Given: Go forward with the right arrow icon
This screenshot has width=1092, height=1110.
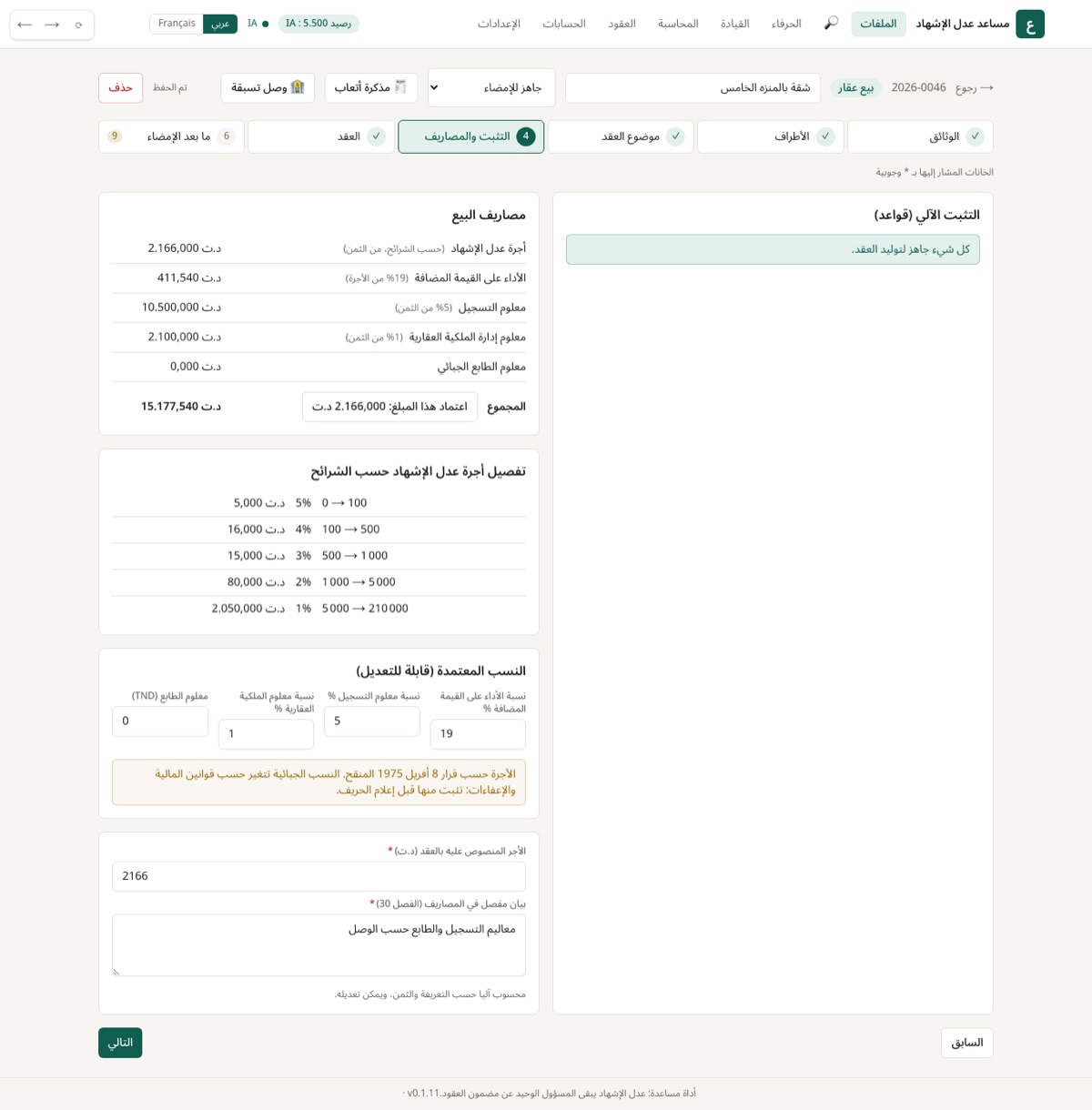Looking at the screenshot, I should pos(52,25).
